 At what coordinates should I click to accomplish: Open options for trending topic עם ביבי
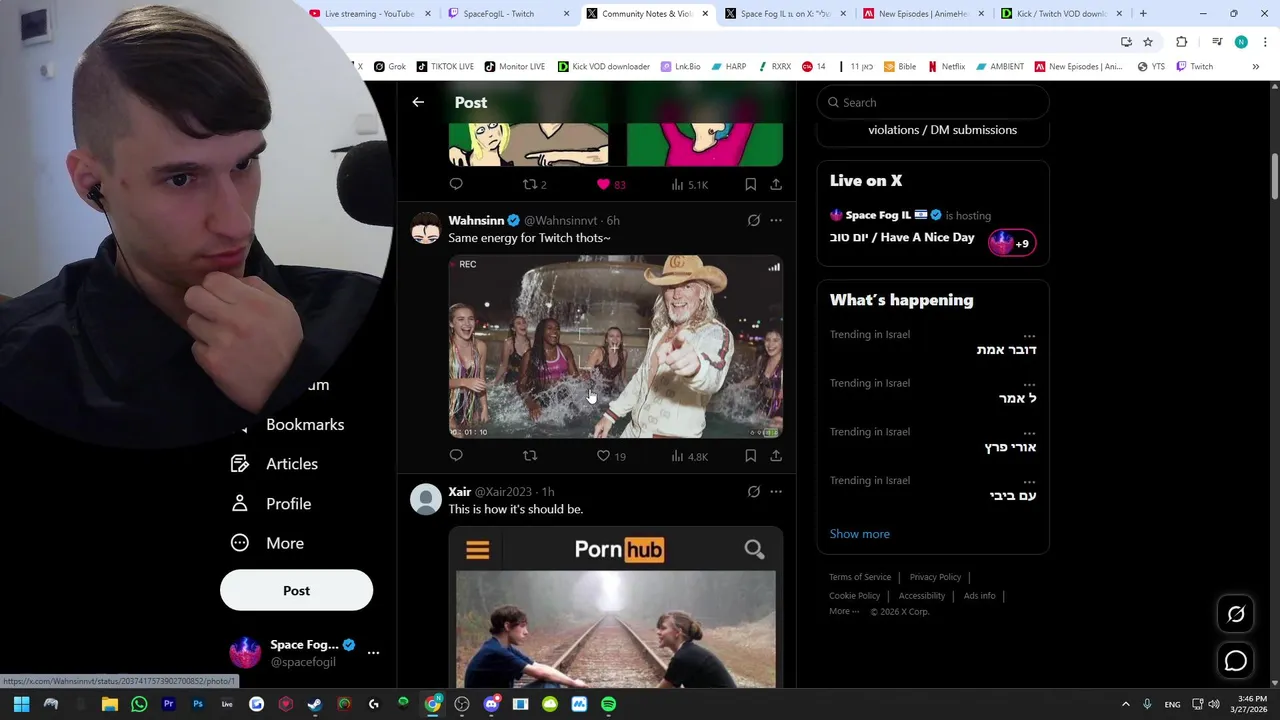[1029, 481]
